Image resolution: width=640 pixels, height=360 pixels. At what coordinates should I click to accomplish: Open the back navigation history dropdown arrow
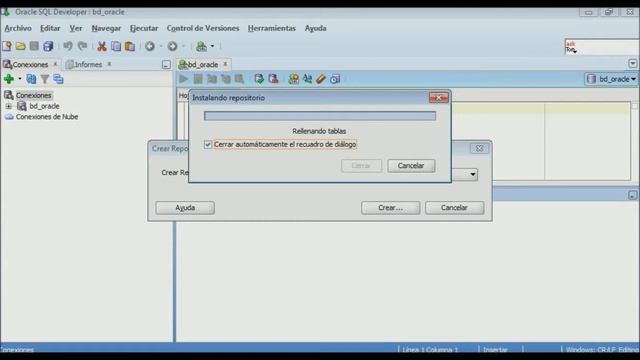(x=161, y=46)
